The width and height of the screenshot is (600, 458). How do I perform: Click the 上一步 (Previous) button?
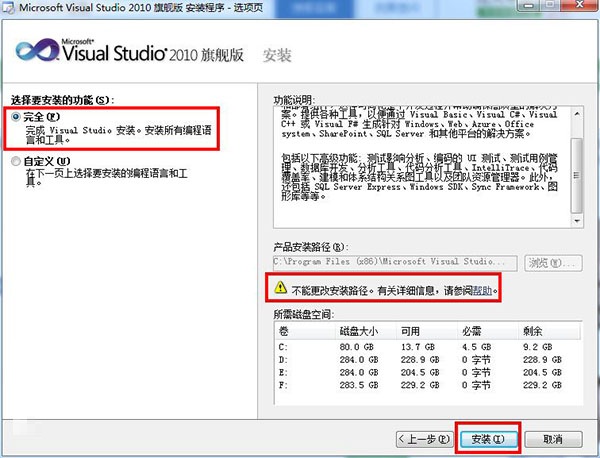click(424, 439)
